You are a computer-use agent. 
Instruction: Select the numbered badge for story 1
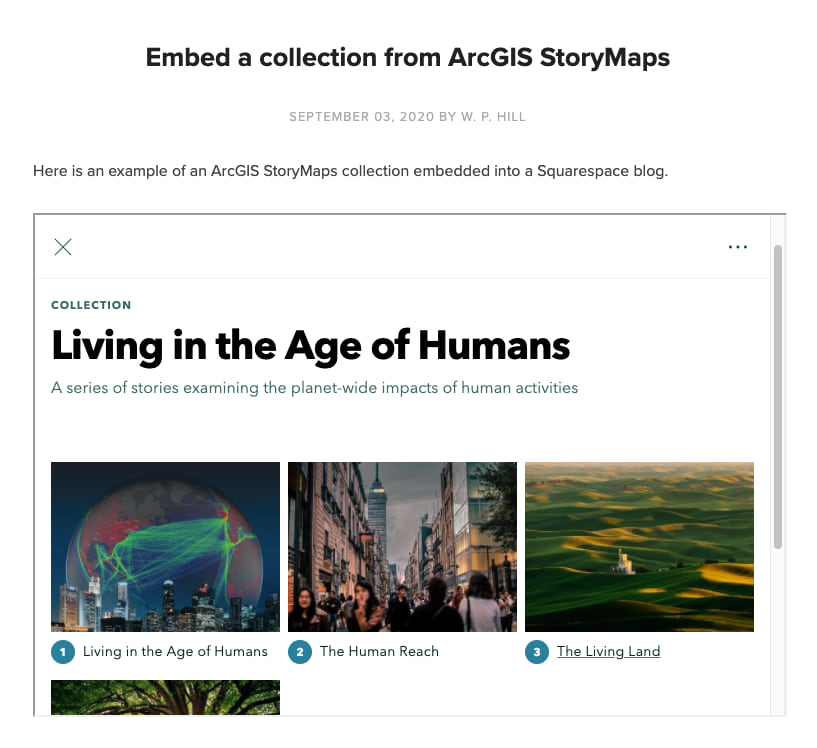point(62,651)
